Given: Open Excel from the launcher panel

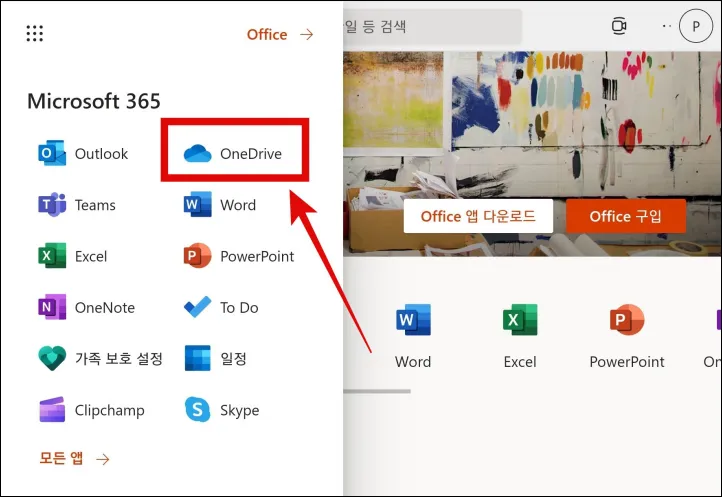Looking at the screenshot, I should coord(73,256).
